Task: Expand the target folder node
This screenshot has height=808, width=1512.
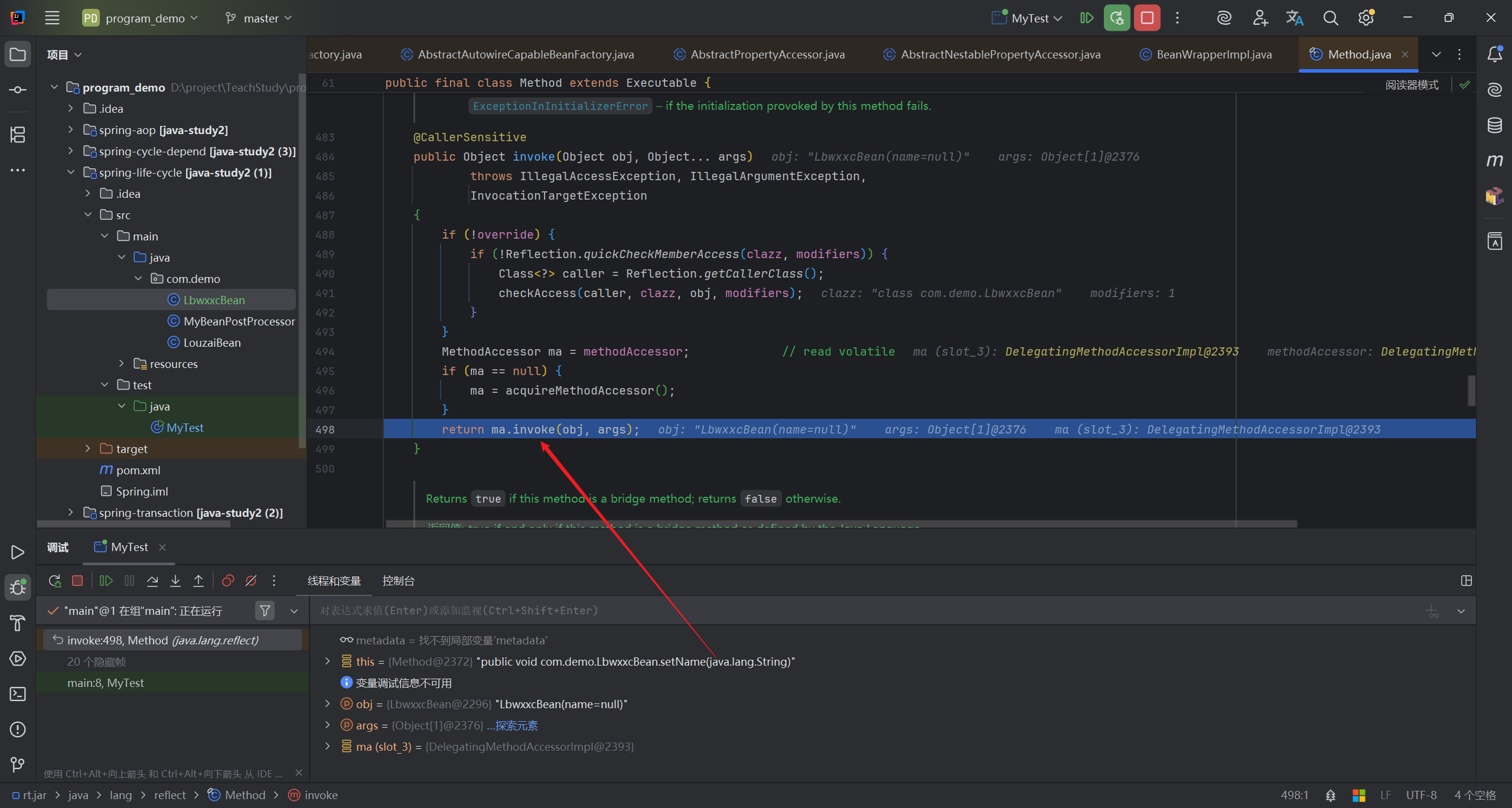Action: point(88,449)
